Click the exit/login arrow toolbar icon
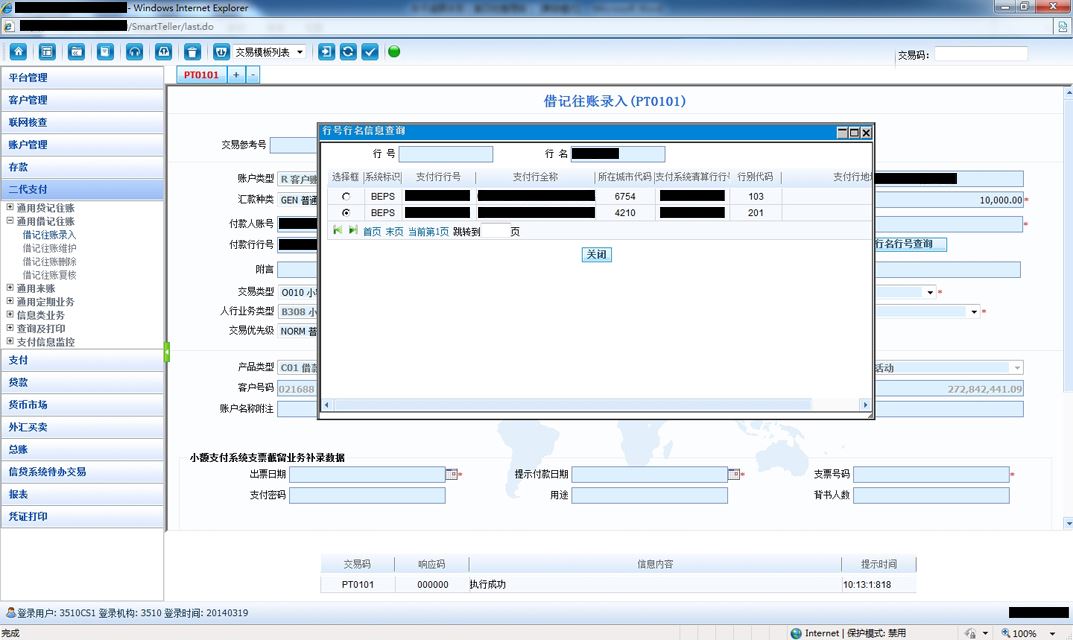Image resolution: width=1073 pixels, height=640 pixels. click(x=326, y=52)
